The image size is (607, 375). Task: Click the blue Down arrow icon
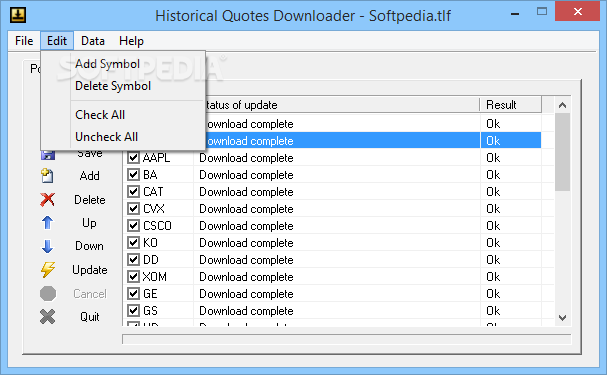pyautogui.click(x=47, y=246)
